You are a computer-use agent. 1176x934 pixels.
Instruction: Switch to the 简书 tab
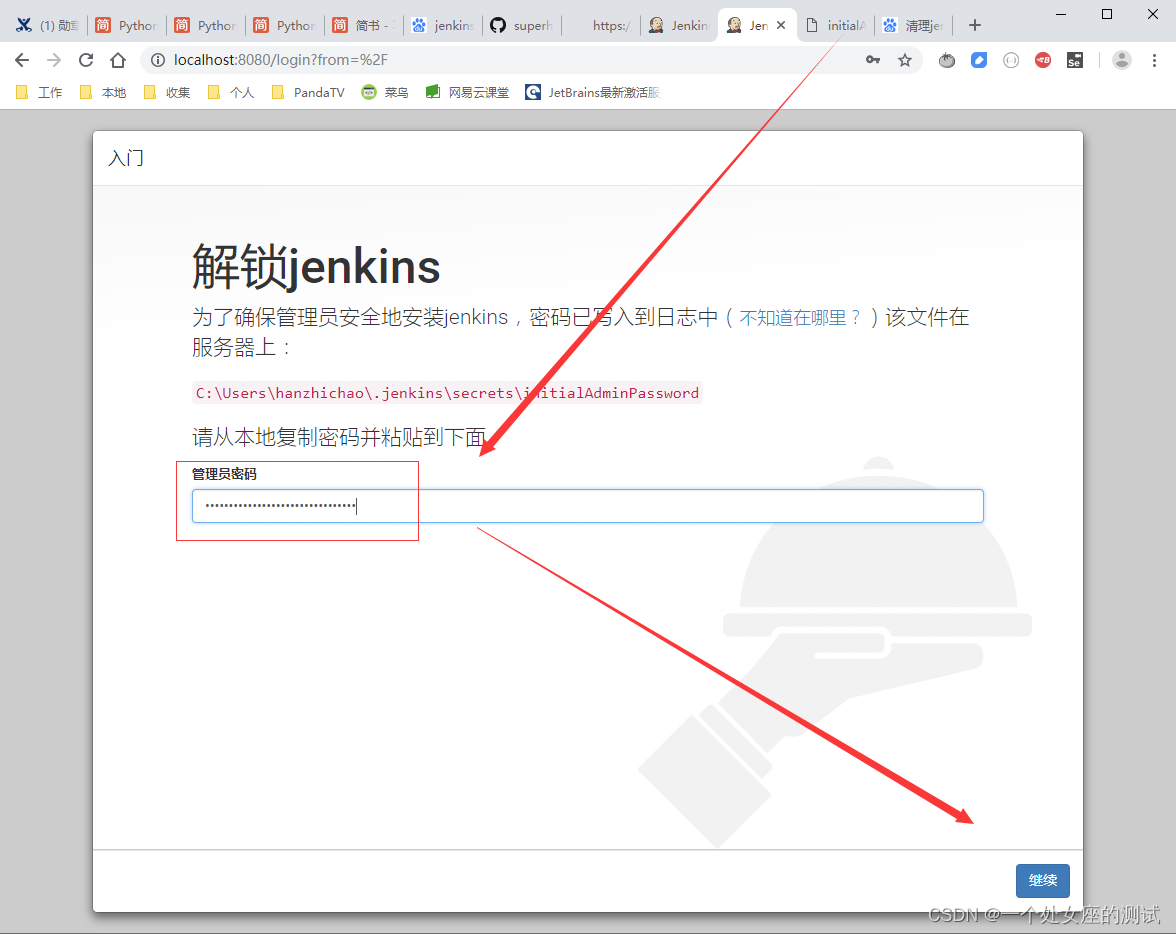coord(364,26)
